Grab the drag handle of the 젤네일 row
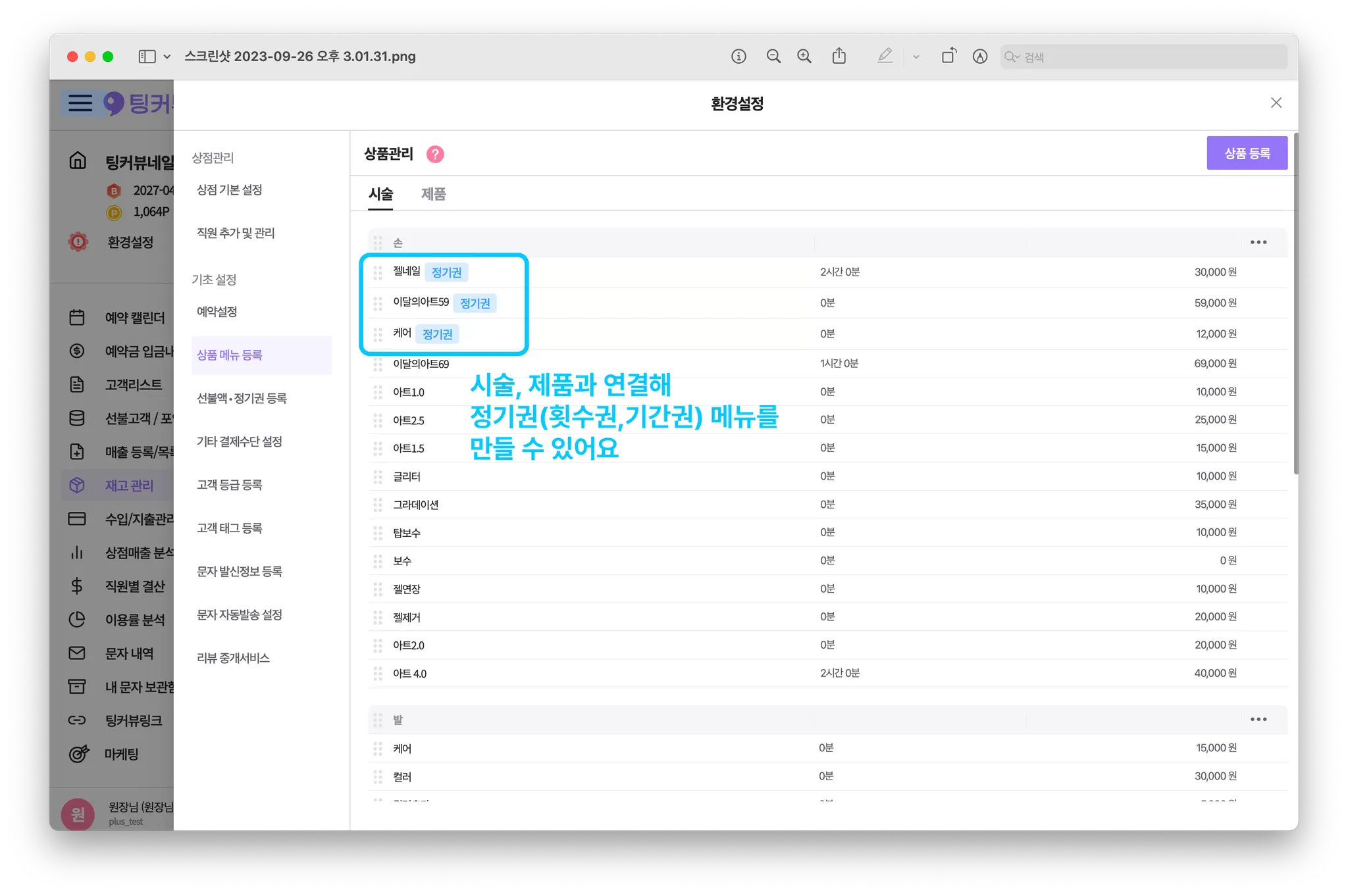 pos(378,272)
